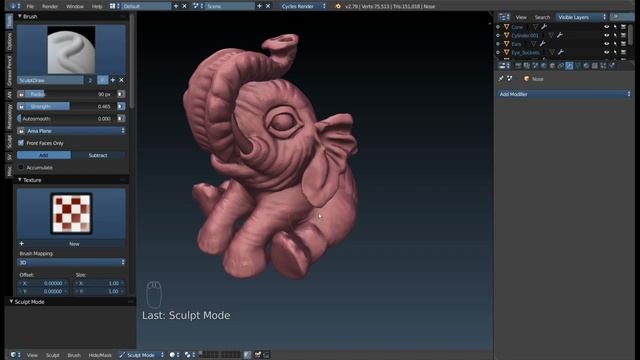
Task: Open the Area Plane sculpt plane dropdown
Action: click(71, 131)
